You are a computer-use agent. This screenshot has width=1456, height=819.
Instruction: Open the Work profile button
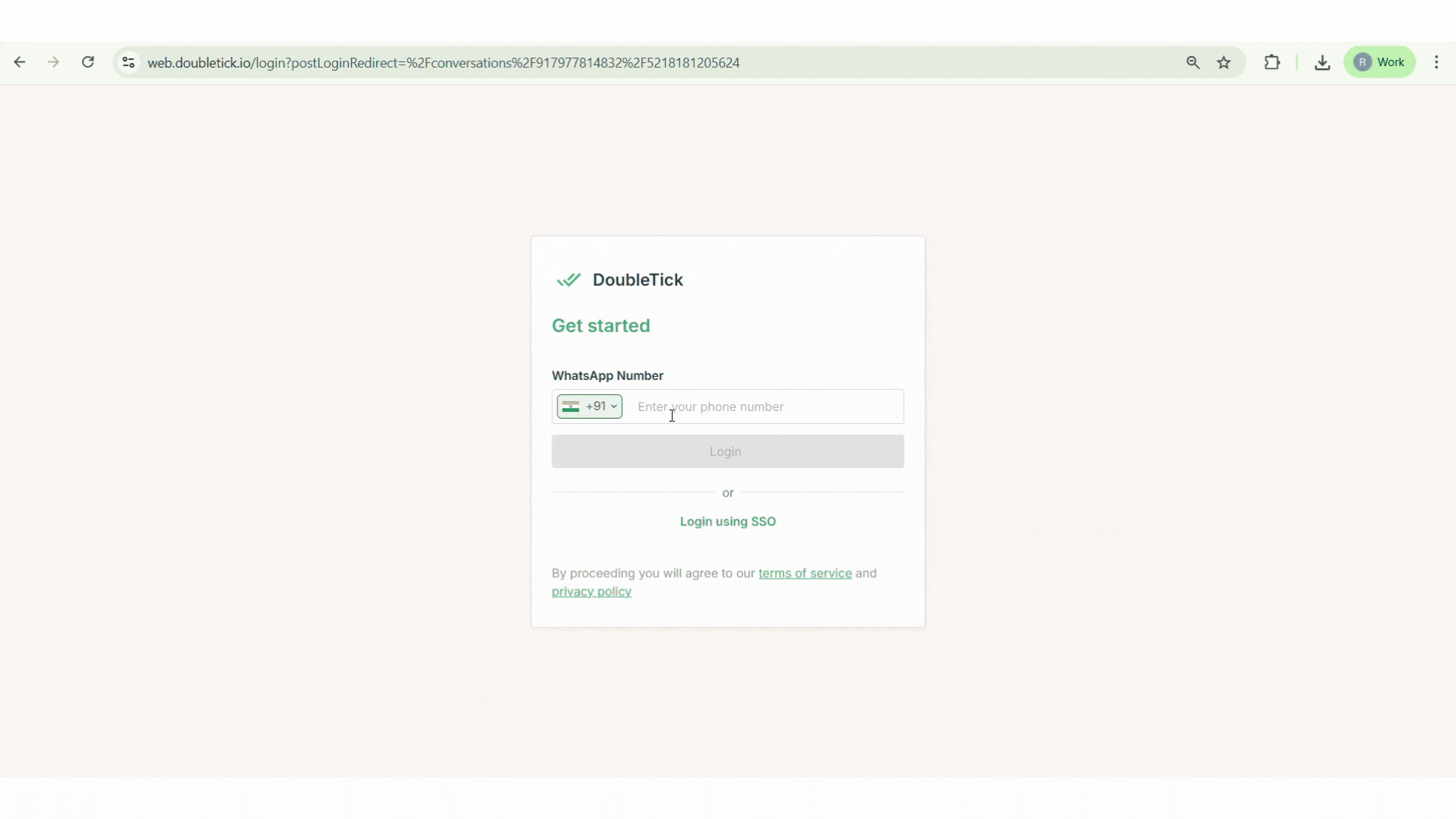[1379, 62]
